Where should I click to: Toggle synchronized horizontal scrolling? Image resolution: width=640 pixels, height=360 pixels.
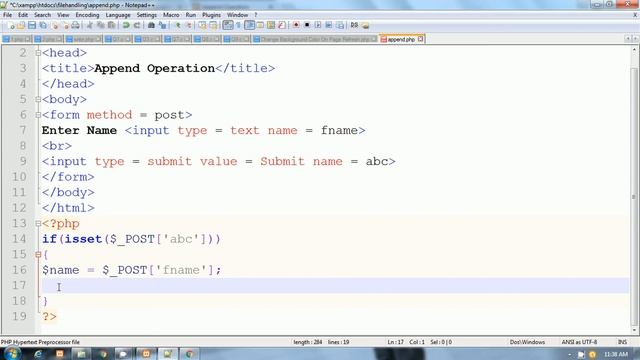pyautogui.click(x=213, y=25)
